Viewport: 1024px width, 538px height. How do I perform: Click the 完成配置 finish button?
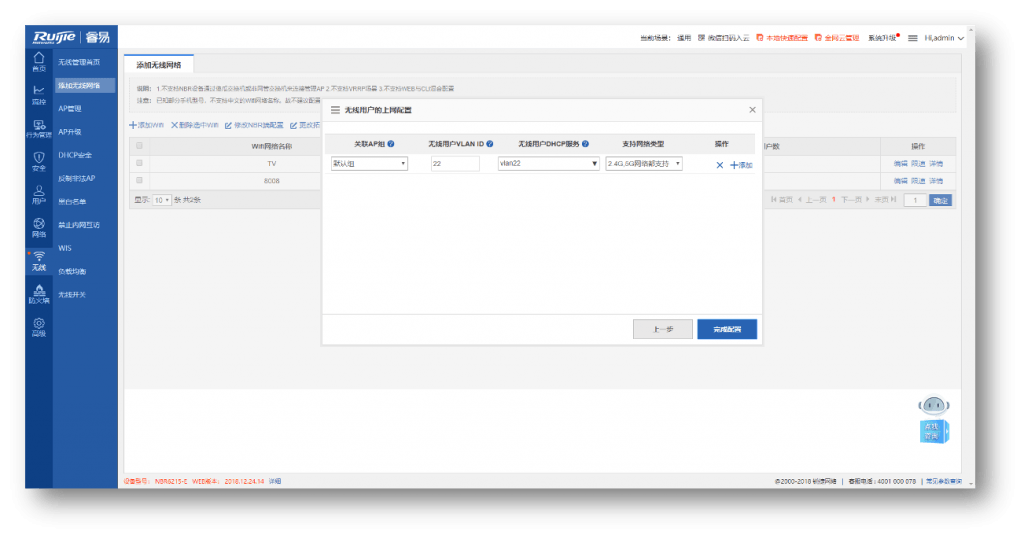tap(726, 329)
